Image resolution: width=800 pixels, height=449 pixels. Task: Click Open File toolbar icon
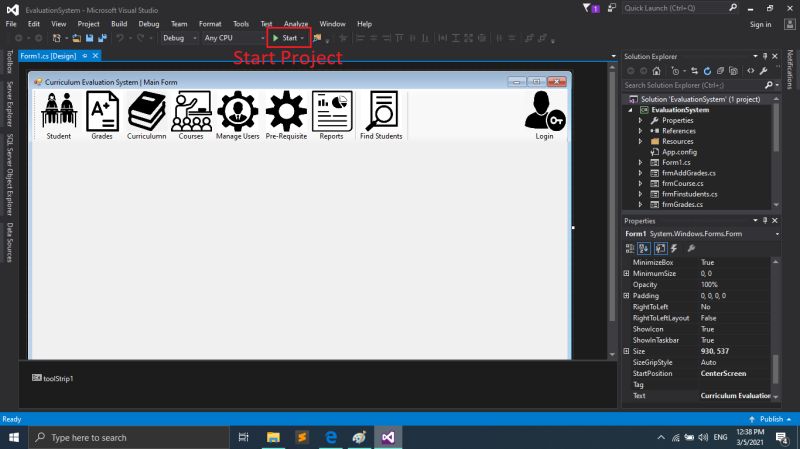coord(77,38)
